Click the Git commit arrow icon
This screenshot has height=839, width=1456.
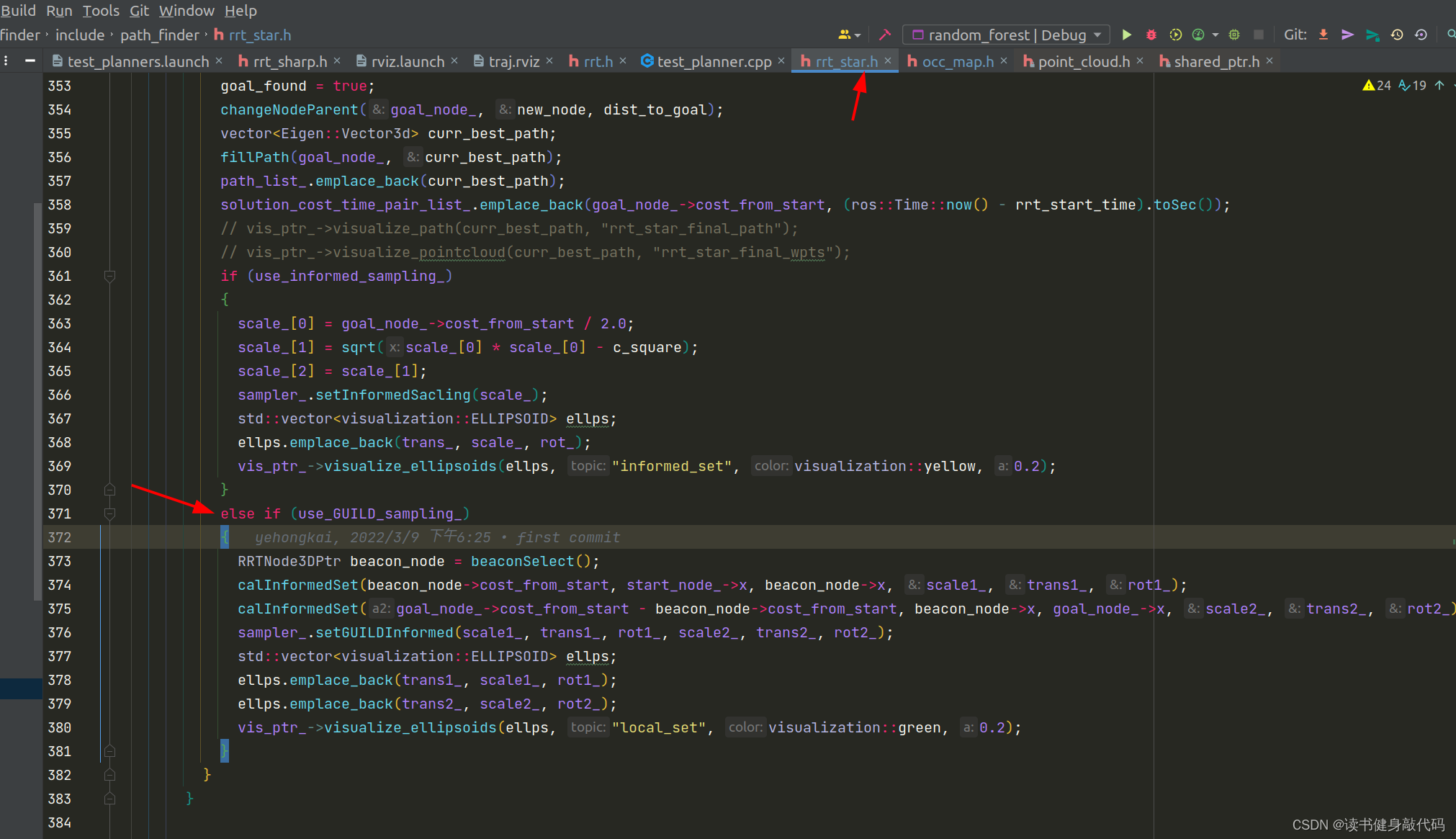[1347, 35]
